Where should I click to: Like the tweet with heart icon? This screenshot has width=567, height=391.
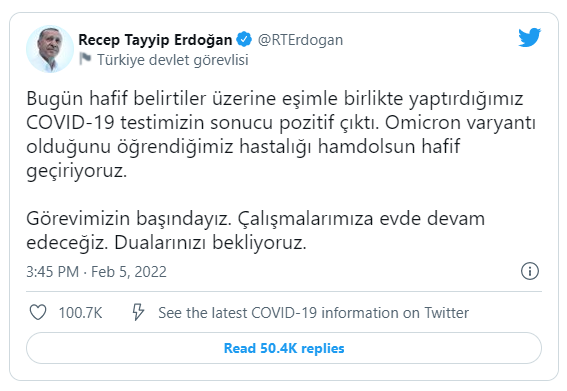[38, 313]
